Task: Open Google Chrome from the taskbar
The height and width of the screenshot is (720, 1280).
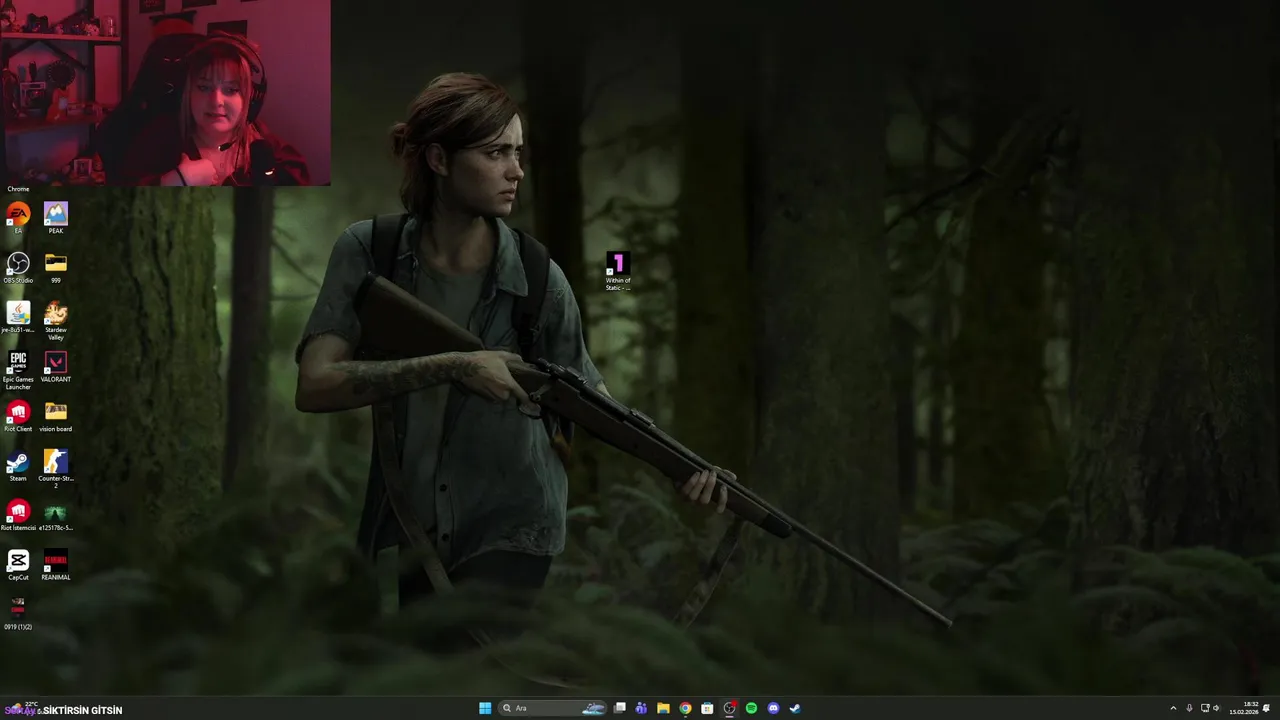Action: click(x=685, y=708)
